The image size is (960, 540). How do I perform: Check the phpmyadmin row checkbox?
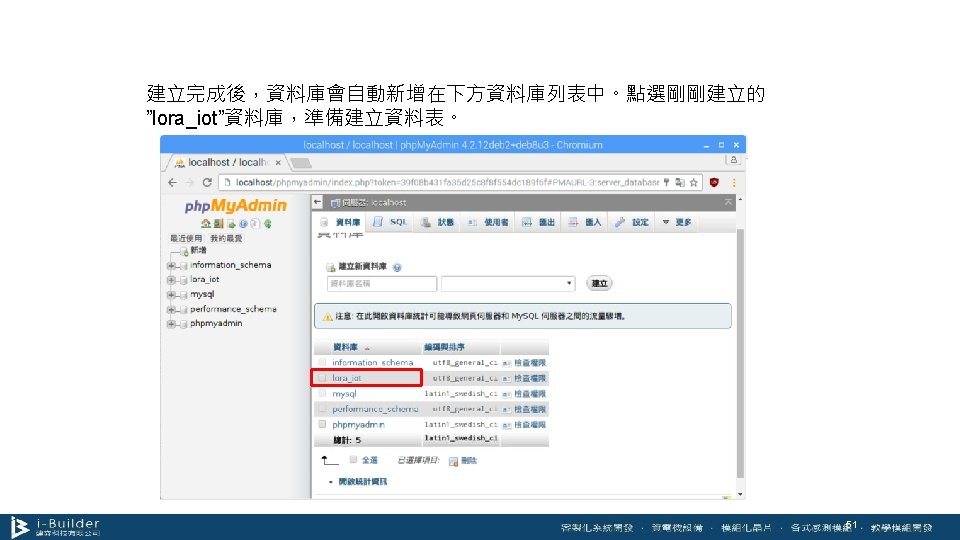pyautogui.click(x=322, y=424)
